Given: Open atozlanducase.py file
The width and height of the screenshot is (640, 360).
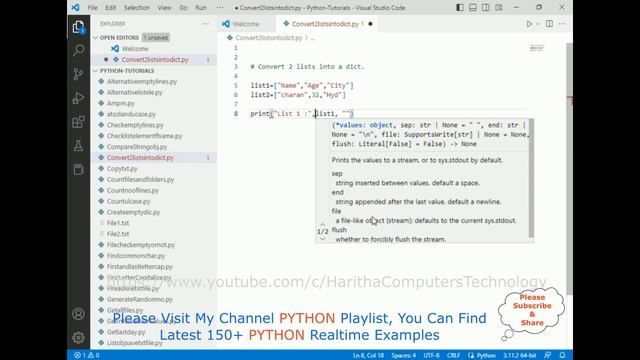Looking at the screenshot, I should (131, 114).
